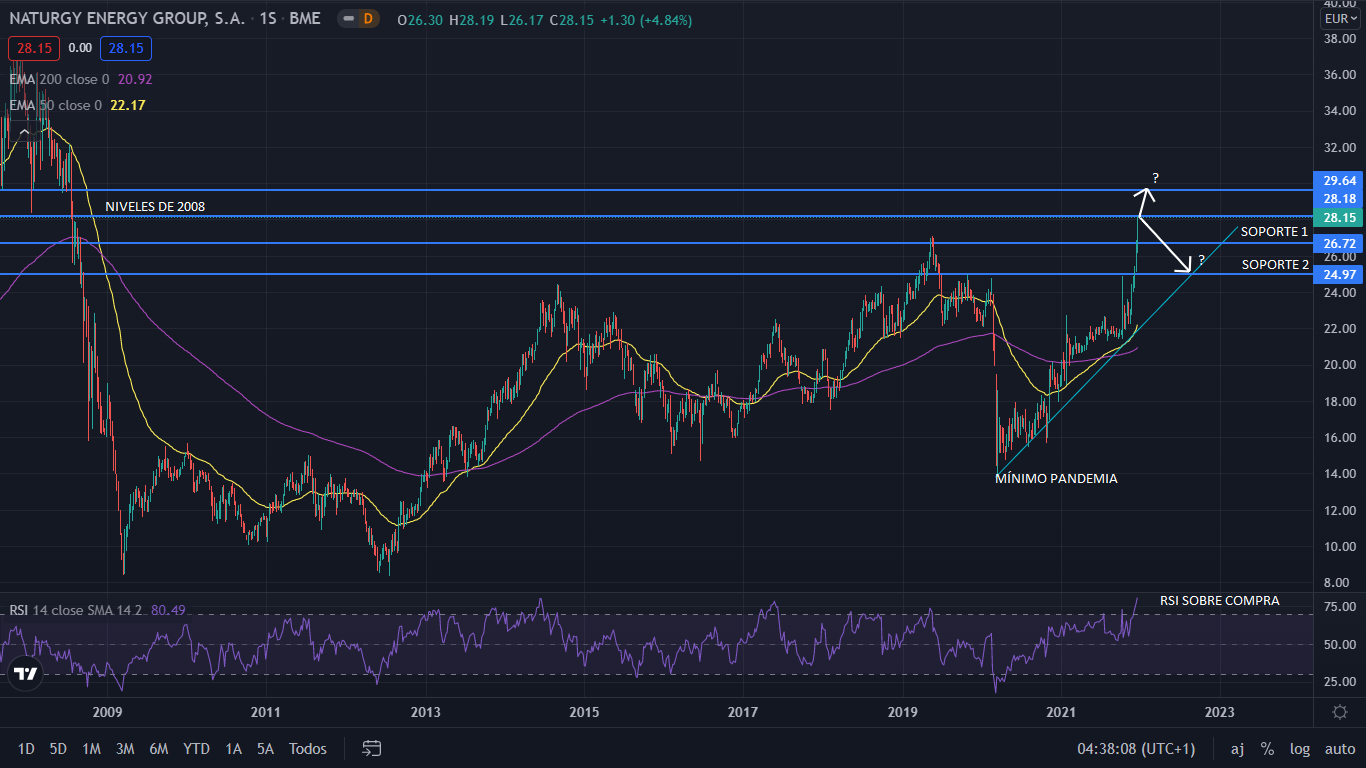Image resolution: width=1366 pixels, height=768 pixels.
Task: Select the 1D time range
Action: [26, 748]
